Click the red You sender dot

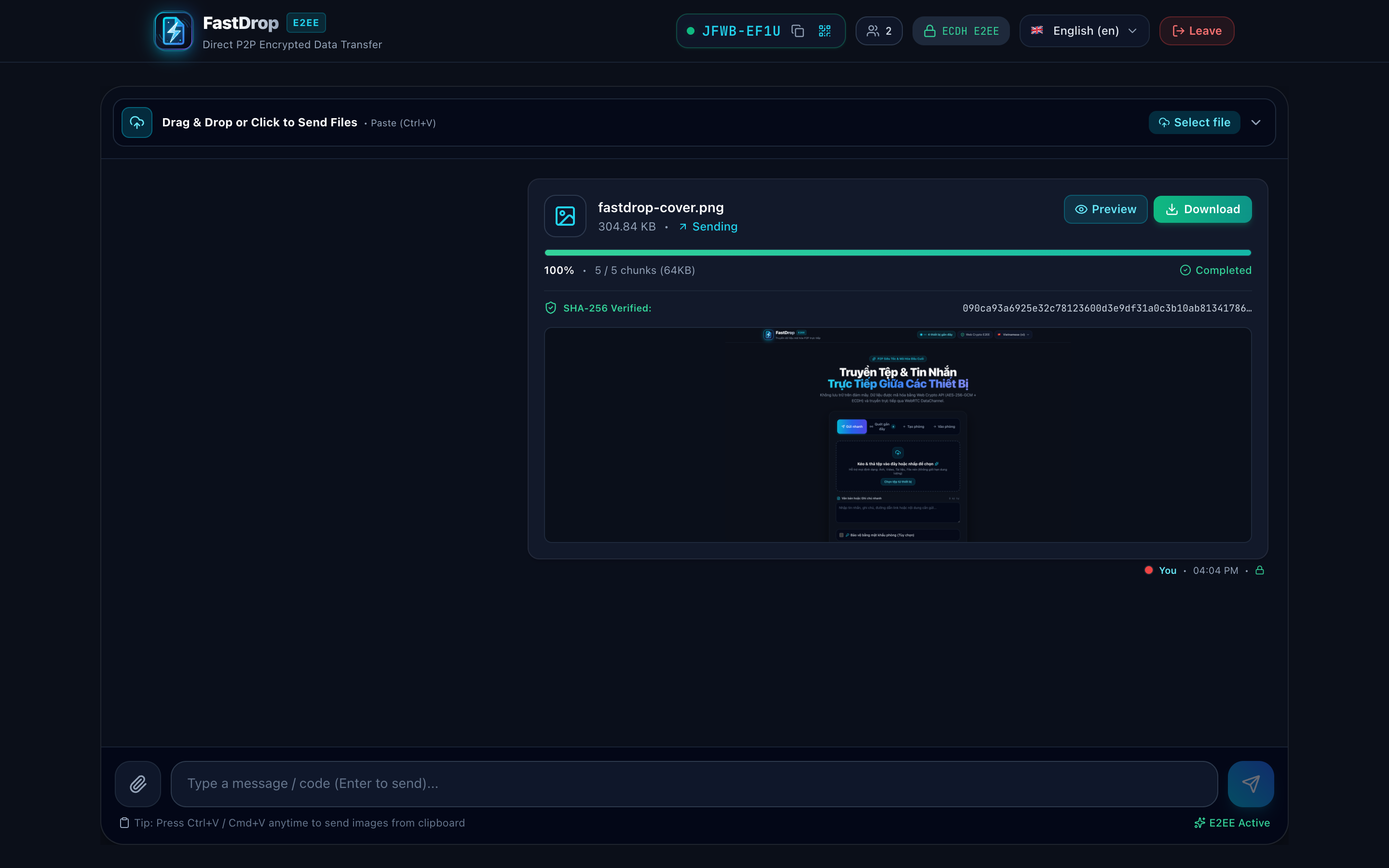pyautogui.click(x=1148, y=570)
